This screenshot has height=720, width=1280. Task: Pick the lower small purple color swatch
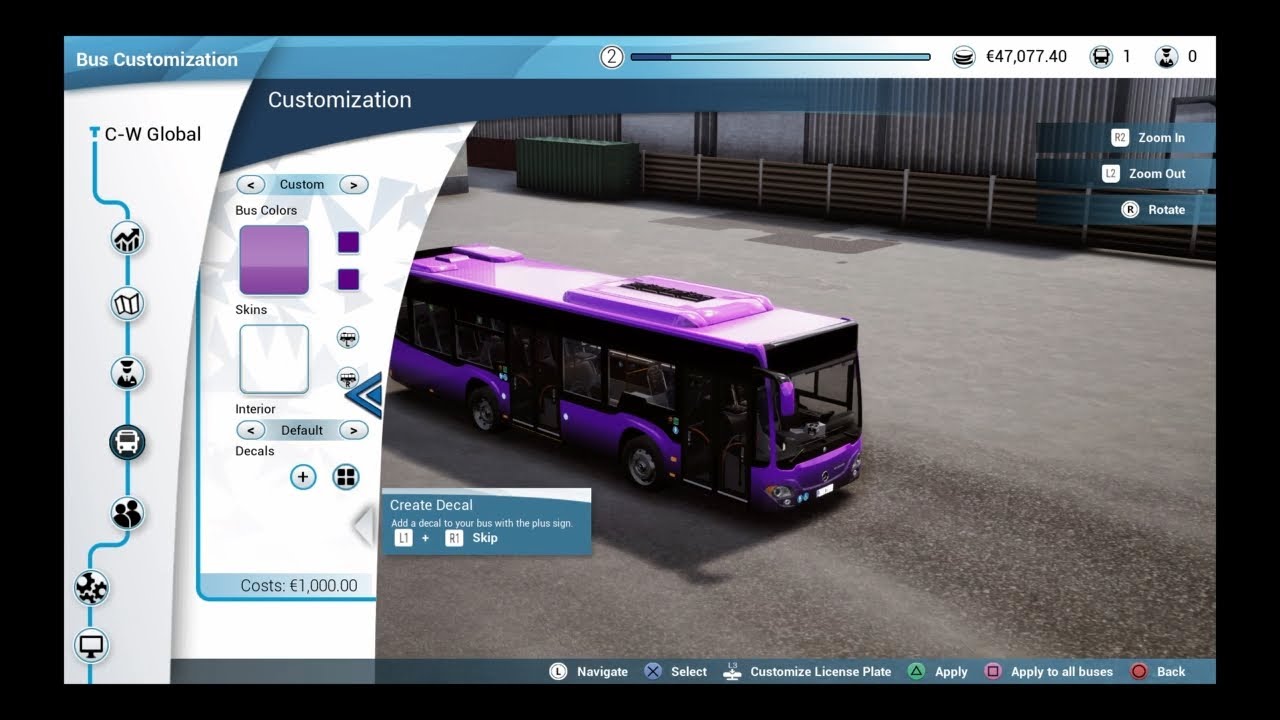point(348,279)
